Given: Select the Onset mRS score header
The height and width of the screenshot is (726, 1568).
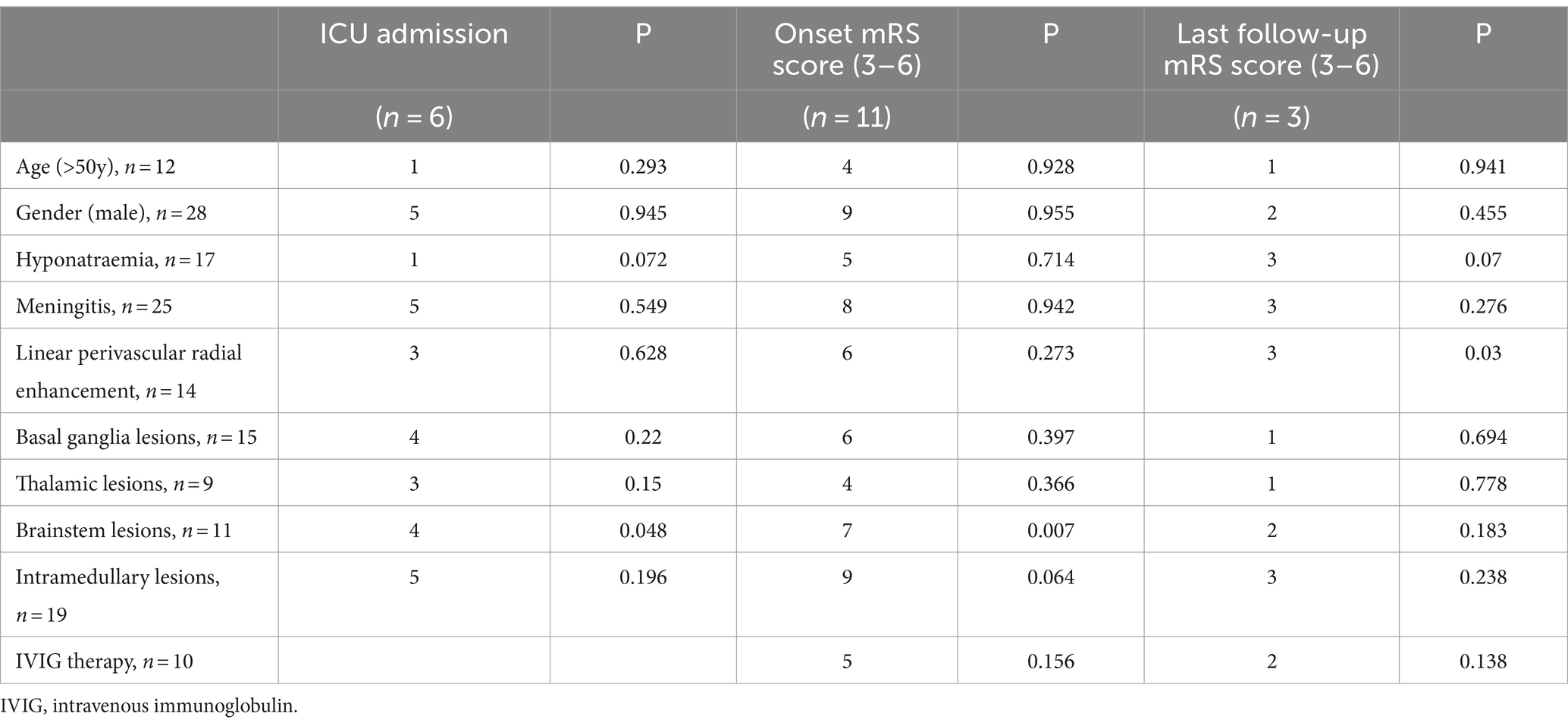Looking at the screenshot, I should click(x=847, y=49).
